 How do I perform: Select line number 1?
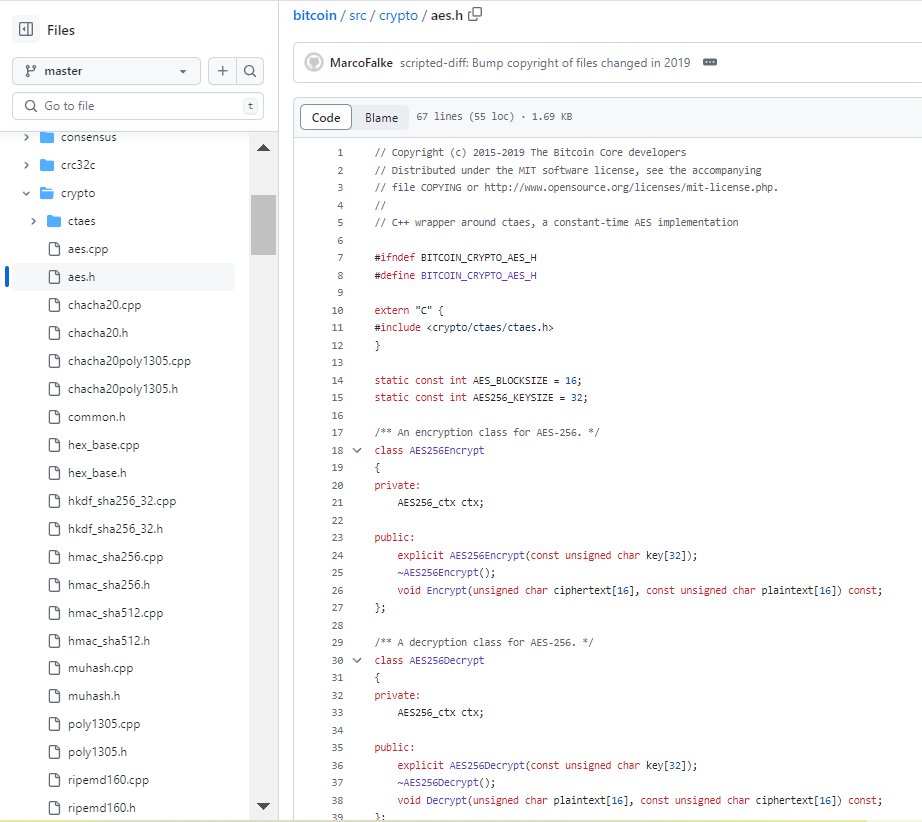(x=340, y=153)
